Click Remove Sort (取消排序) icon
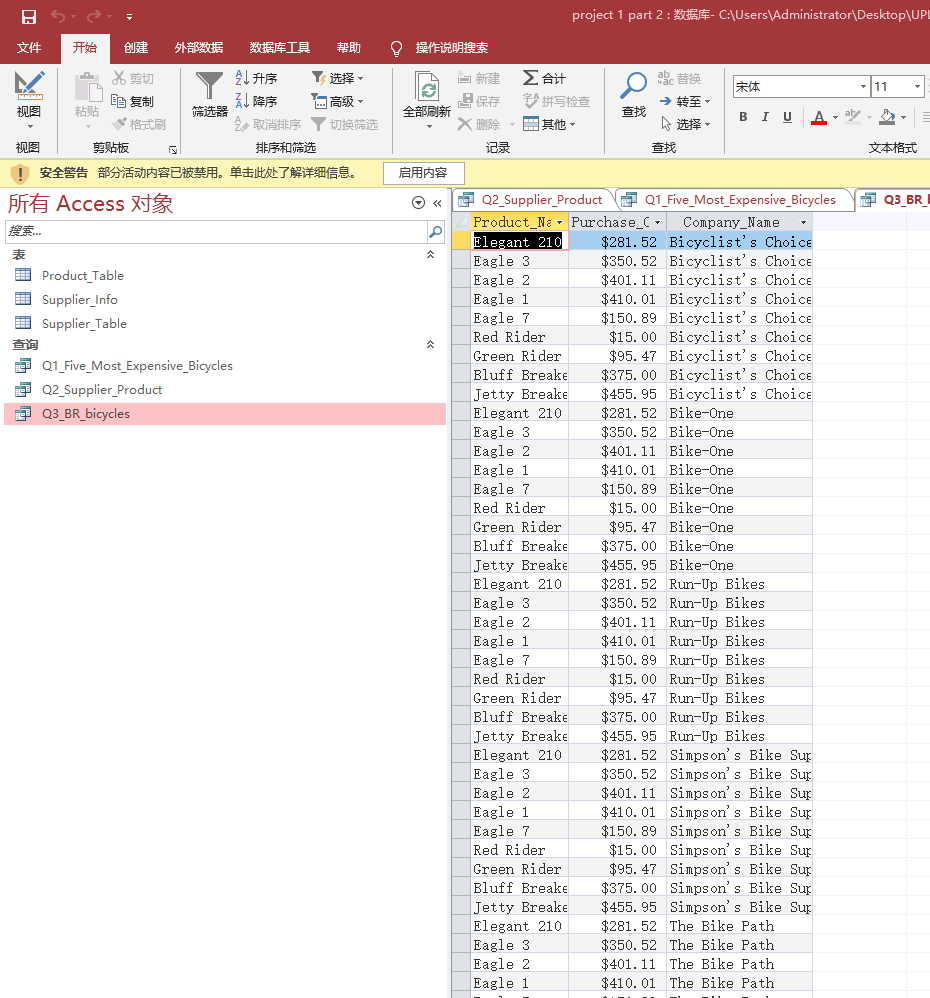Viewport: 930px width, 998px height. [x=242, y=124]
